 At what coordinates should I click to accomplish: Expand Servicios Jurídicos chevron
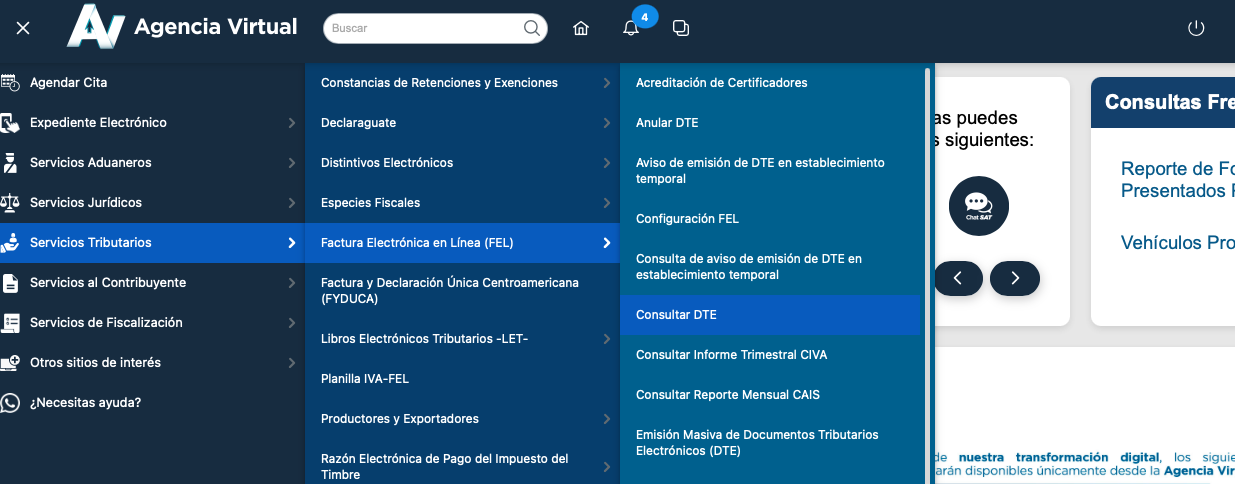291,203
